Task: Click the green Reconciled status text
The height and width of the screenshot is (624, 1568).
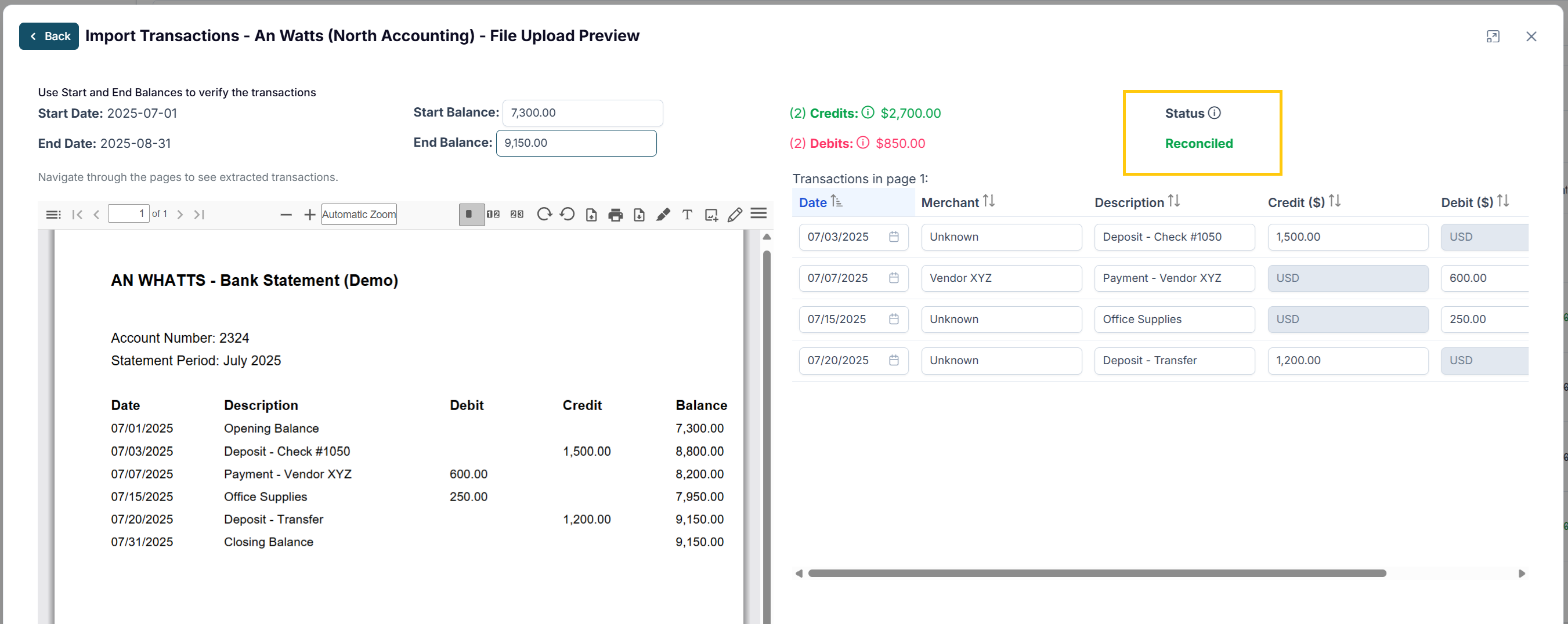Action: tap(1198, 144)
